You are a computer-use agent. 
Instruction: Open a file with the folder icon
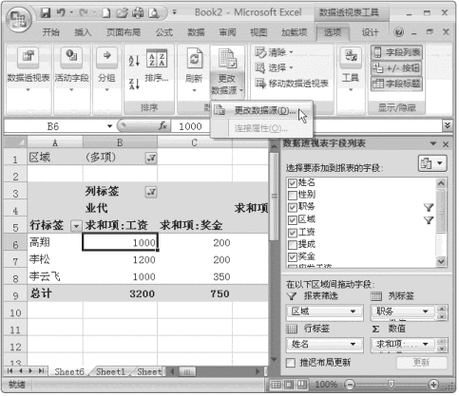[122, 13]
